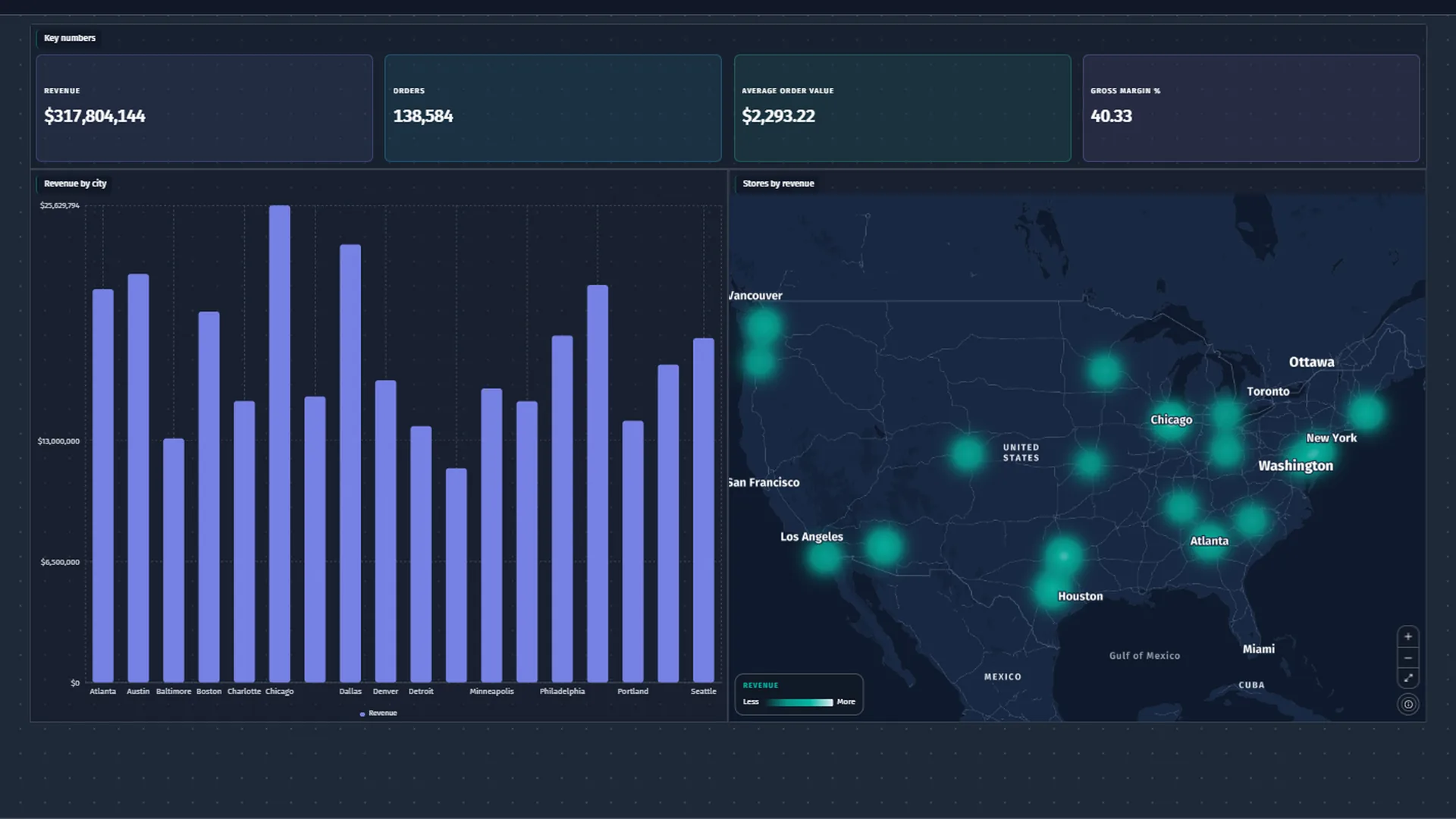Screen dimensions: 1456x819
Task: Click the Toronto map label
Action: click(1268, 392)
